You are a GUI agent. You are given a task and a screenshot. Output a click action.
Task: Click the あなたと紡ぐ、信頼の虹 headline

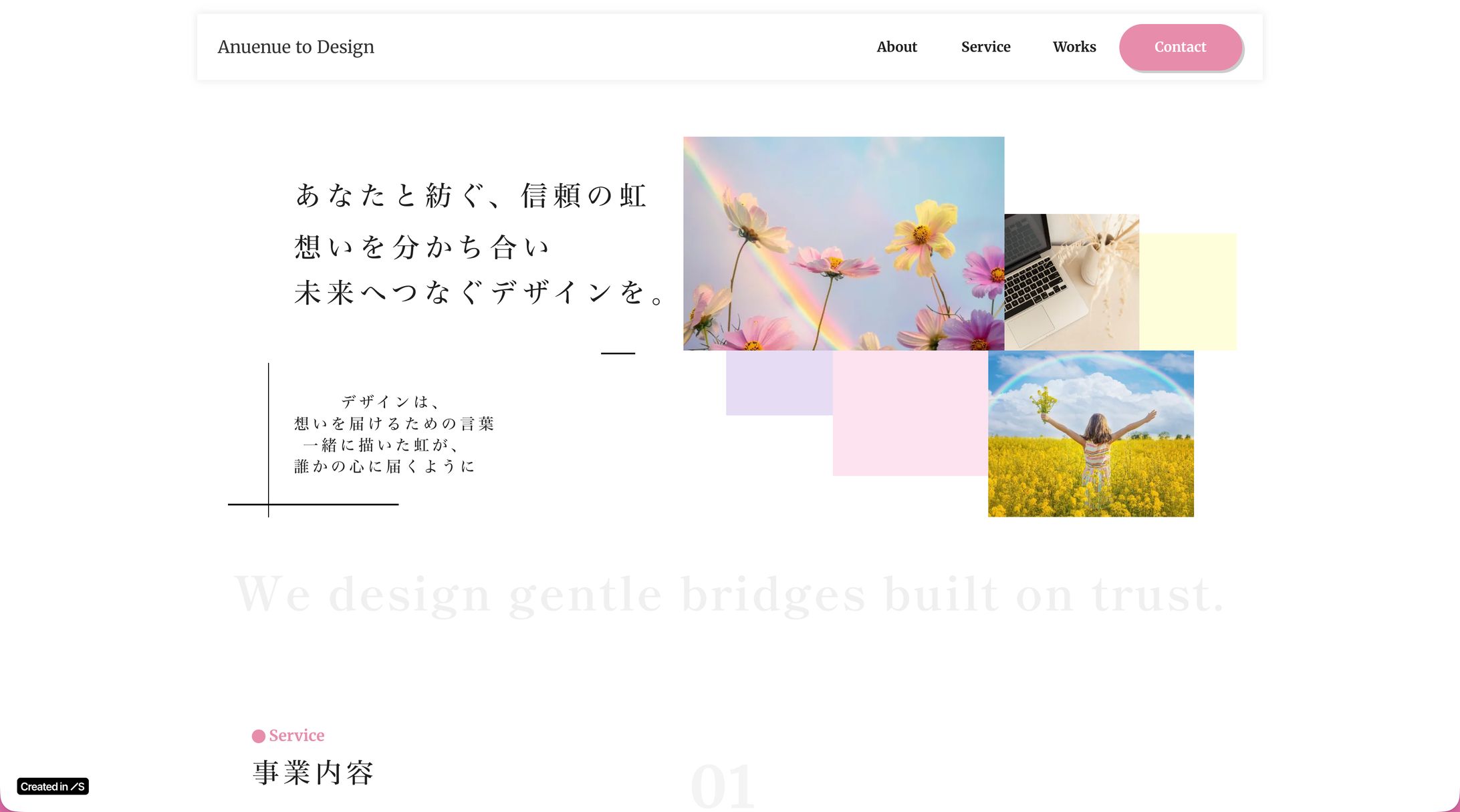point(471,196)
